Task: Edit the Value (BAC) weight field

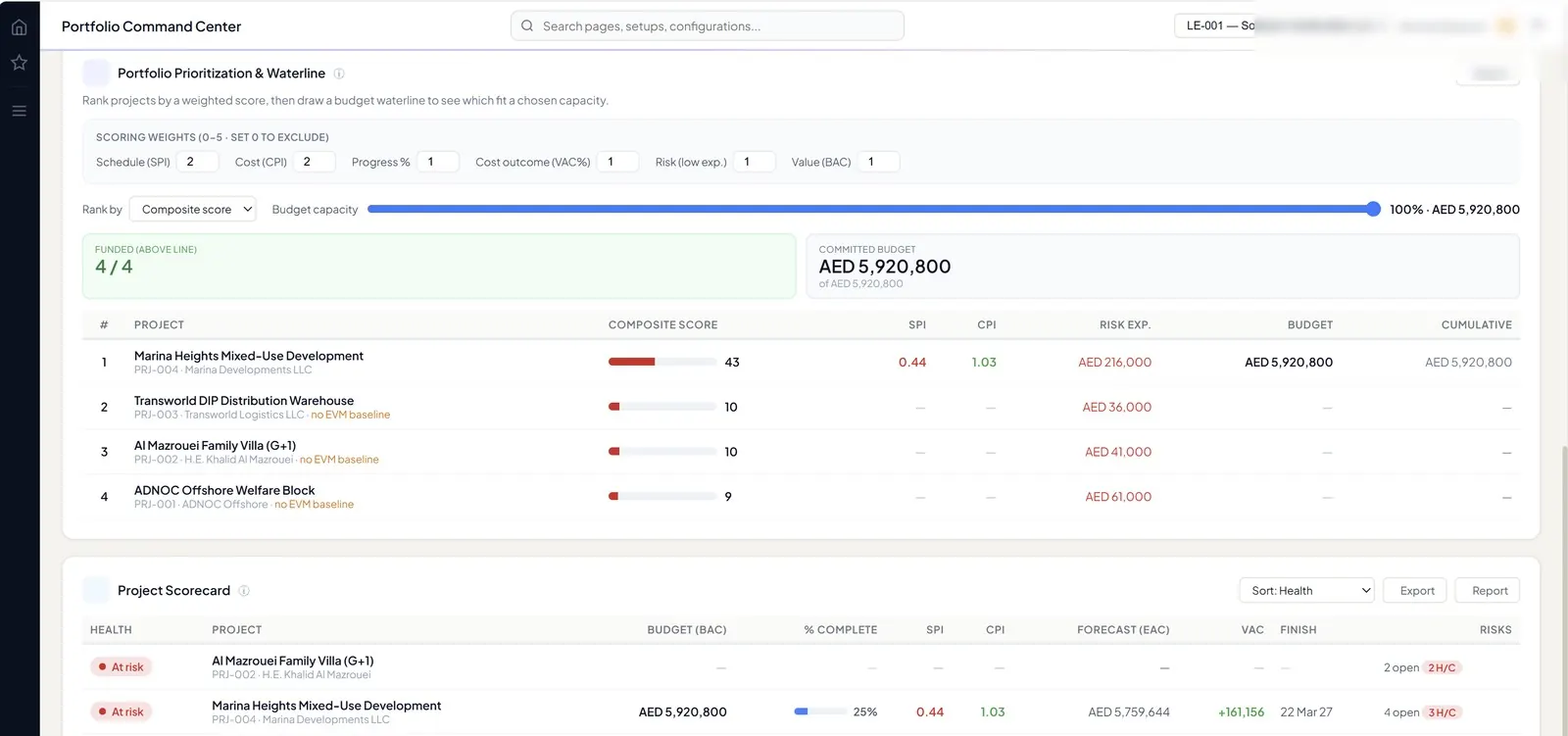Action: click(878, 162)
